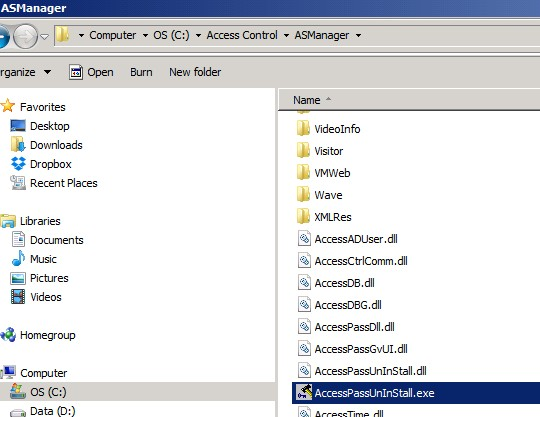Click the Recent Places icon

pos(18,183)
